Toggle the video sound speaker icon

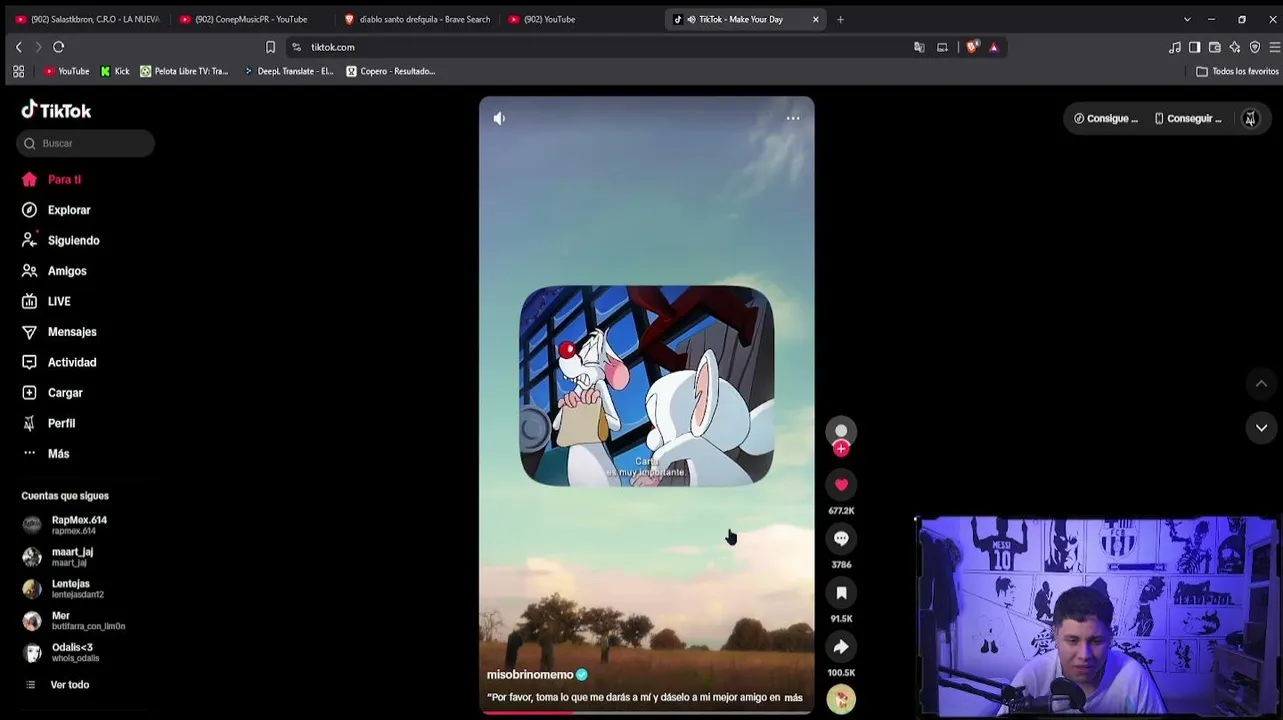tap(499, 118)
